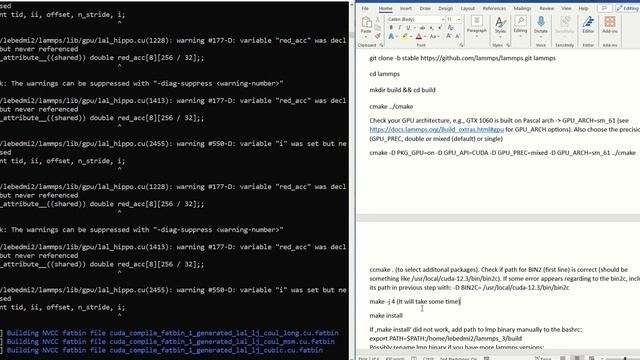Image resolution: width=640 pixels, height=360 pixels.
Task: Switch to the Insert tab
Action: (x=406, y=8)
